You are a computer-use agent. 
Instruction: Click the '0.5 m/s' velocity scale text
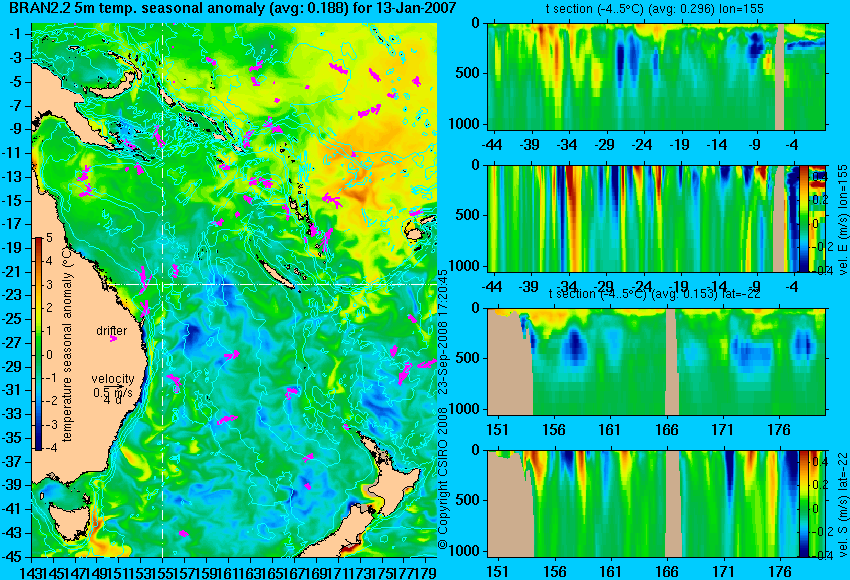[113, 392]
